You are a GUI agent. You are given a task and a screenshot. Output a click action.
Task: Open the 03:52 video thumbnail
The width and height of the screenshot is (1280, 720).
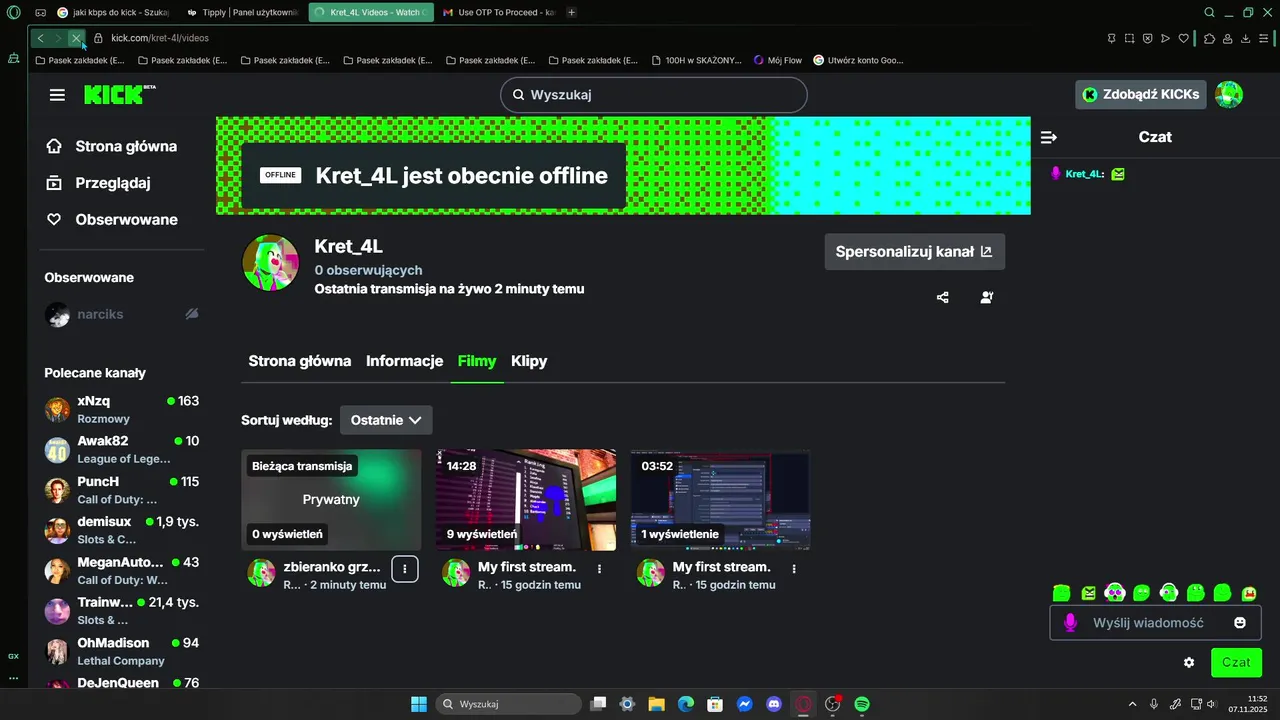point(721,500)
